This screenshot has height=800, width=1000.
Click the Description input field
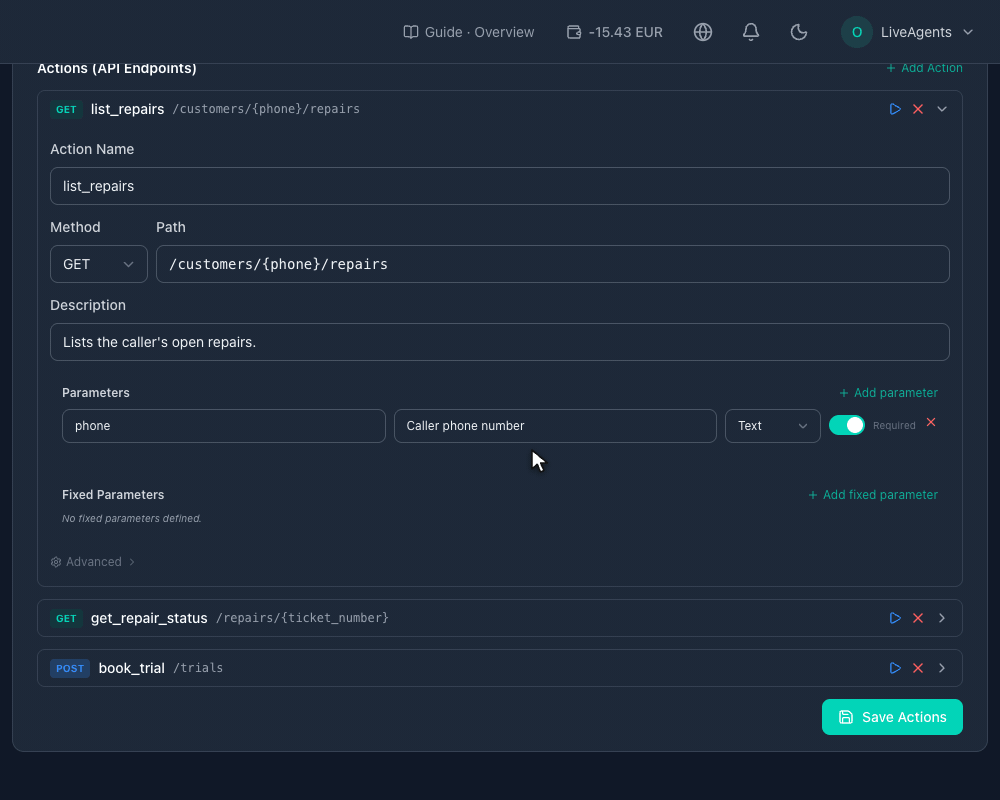499,342
